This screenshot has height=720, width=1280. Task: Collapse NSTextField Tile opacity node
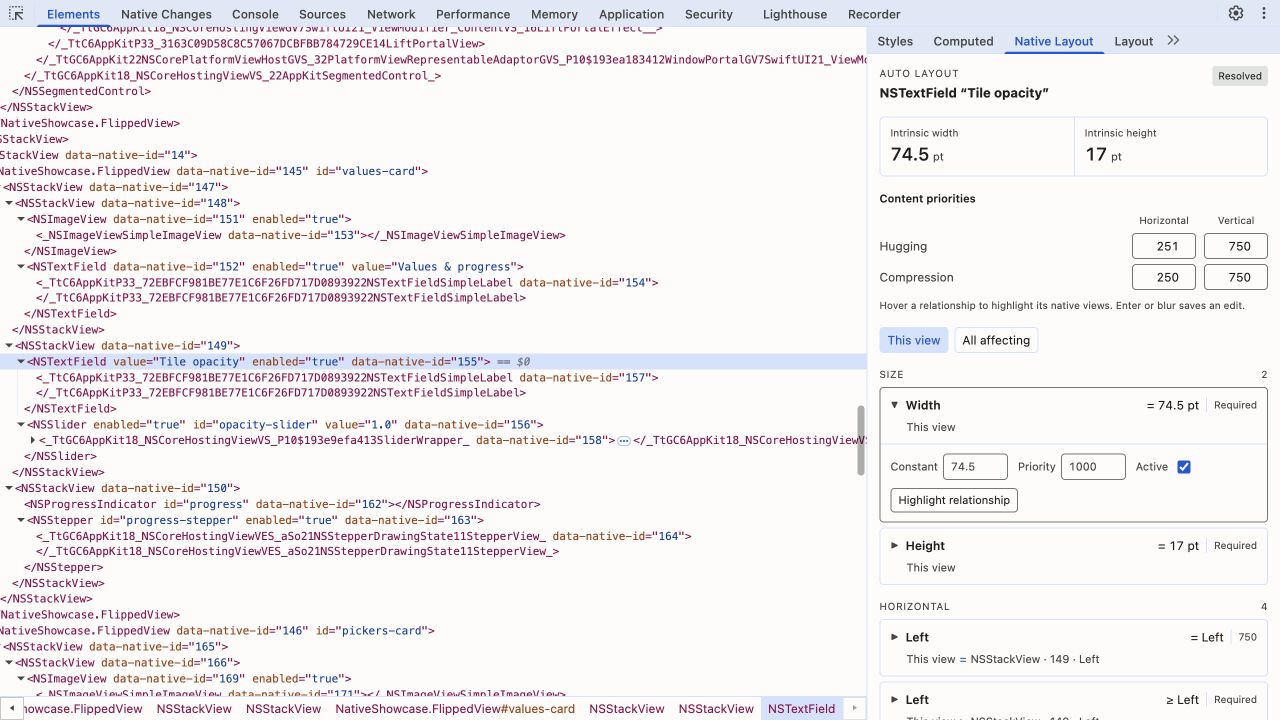(21, 362)
